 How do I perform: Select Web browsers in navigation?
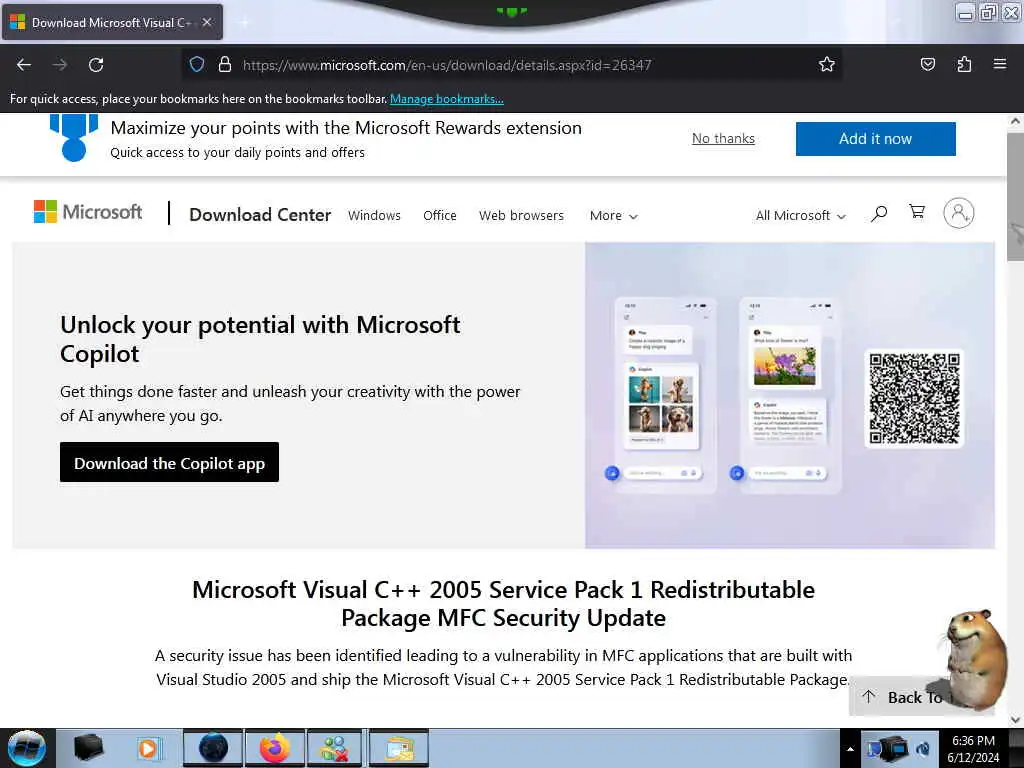521,216
